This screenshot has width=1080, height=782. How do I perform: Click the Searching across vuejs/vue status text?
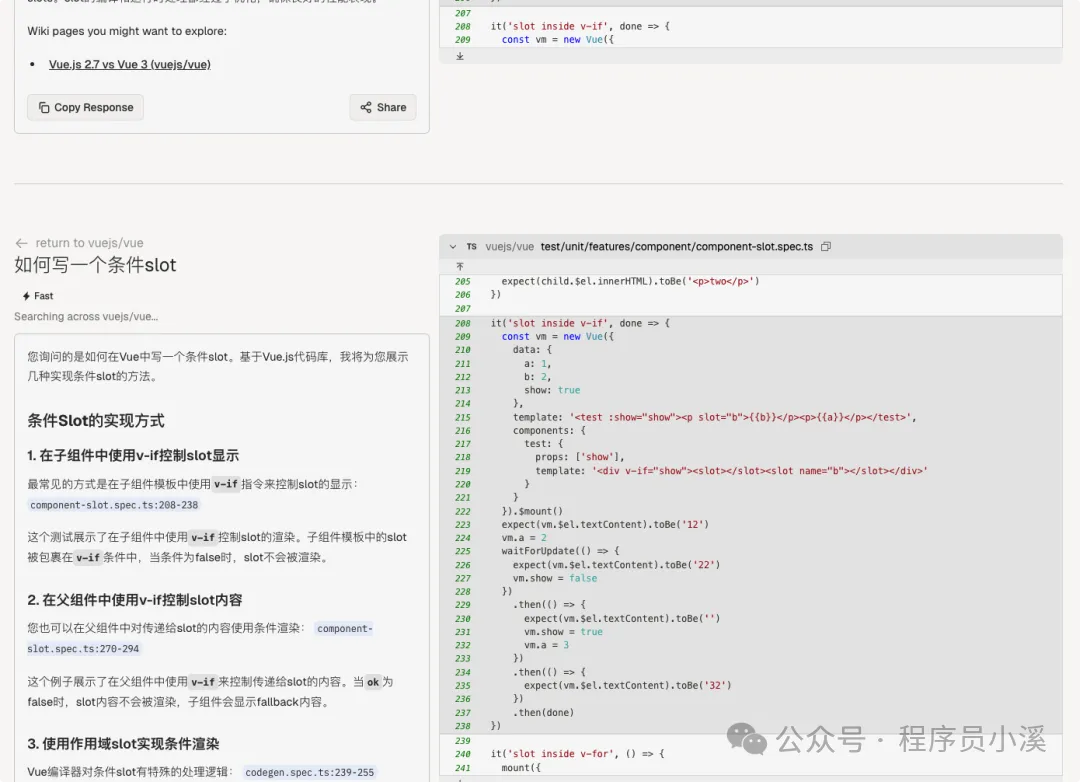coord(86,316)
